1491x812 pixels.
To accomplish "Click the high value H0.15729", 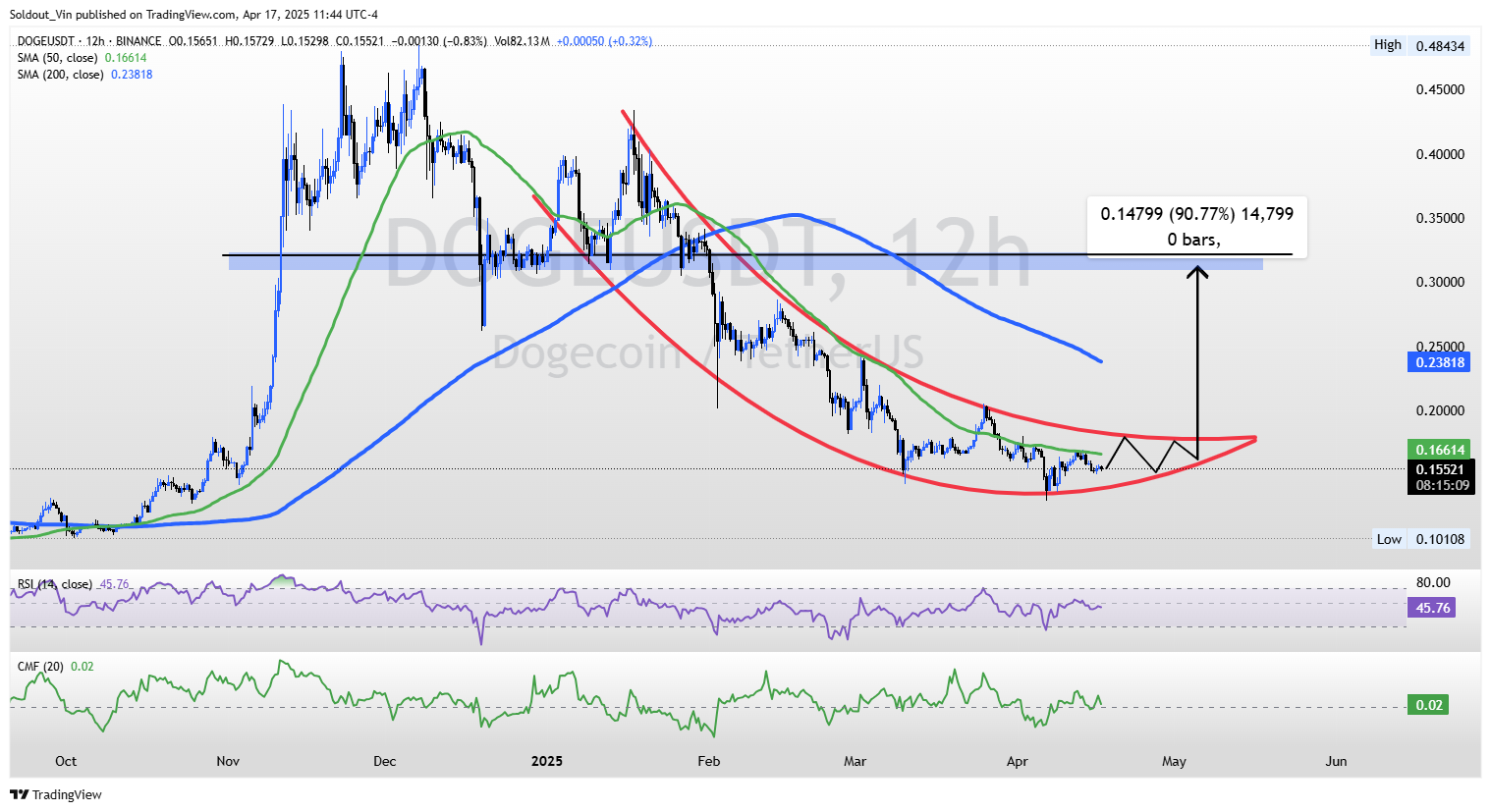I will click(249, 41).
